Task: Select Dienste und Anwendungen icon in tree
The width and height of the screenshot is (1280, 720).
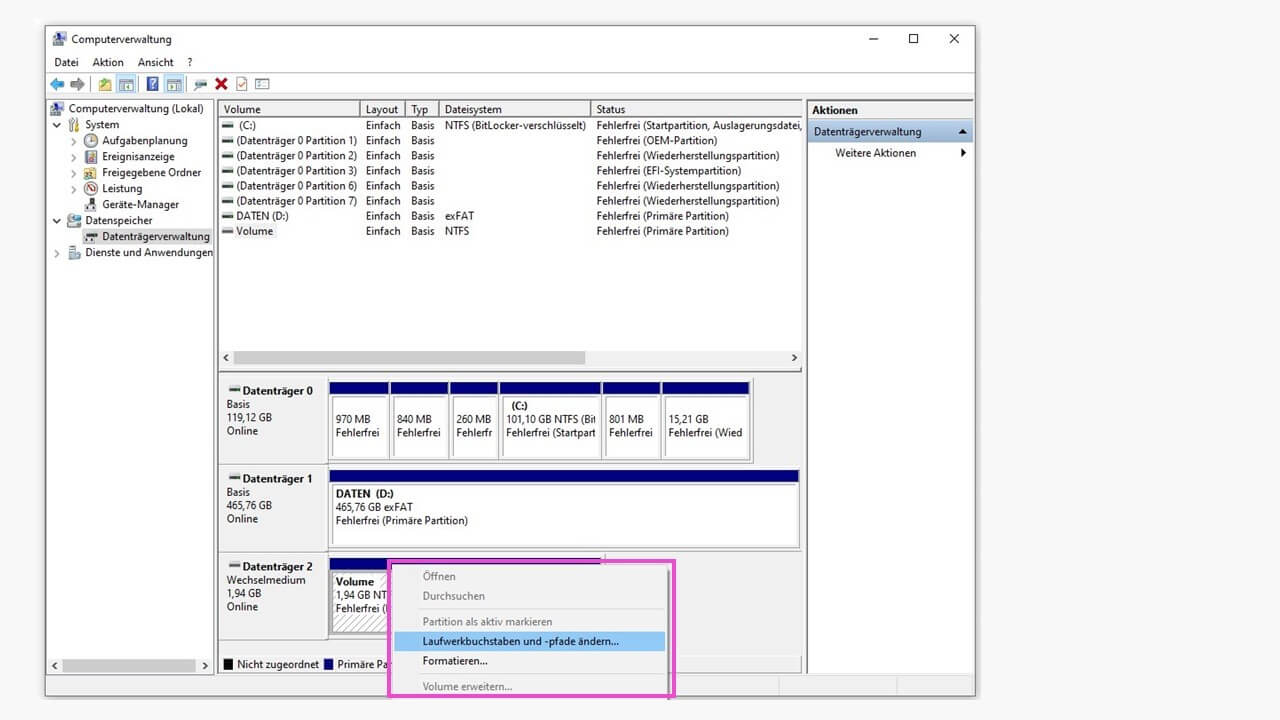Action: (x=74, y=252)
